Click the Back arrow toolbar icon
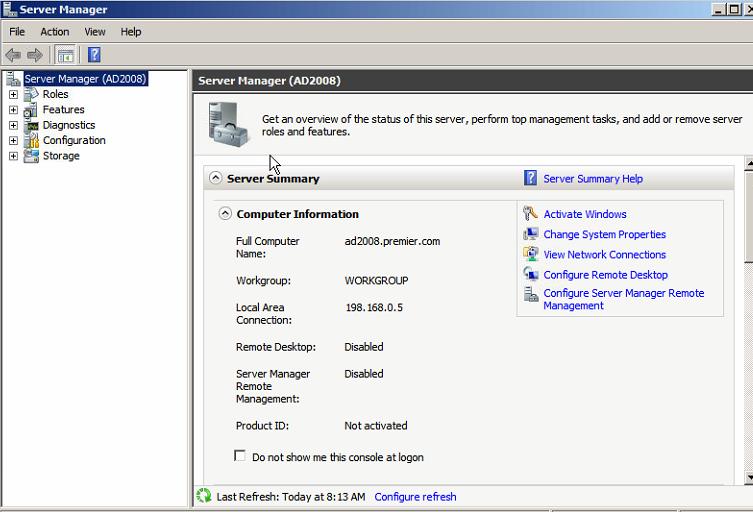 (13, 55)
